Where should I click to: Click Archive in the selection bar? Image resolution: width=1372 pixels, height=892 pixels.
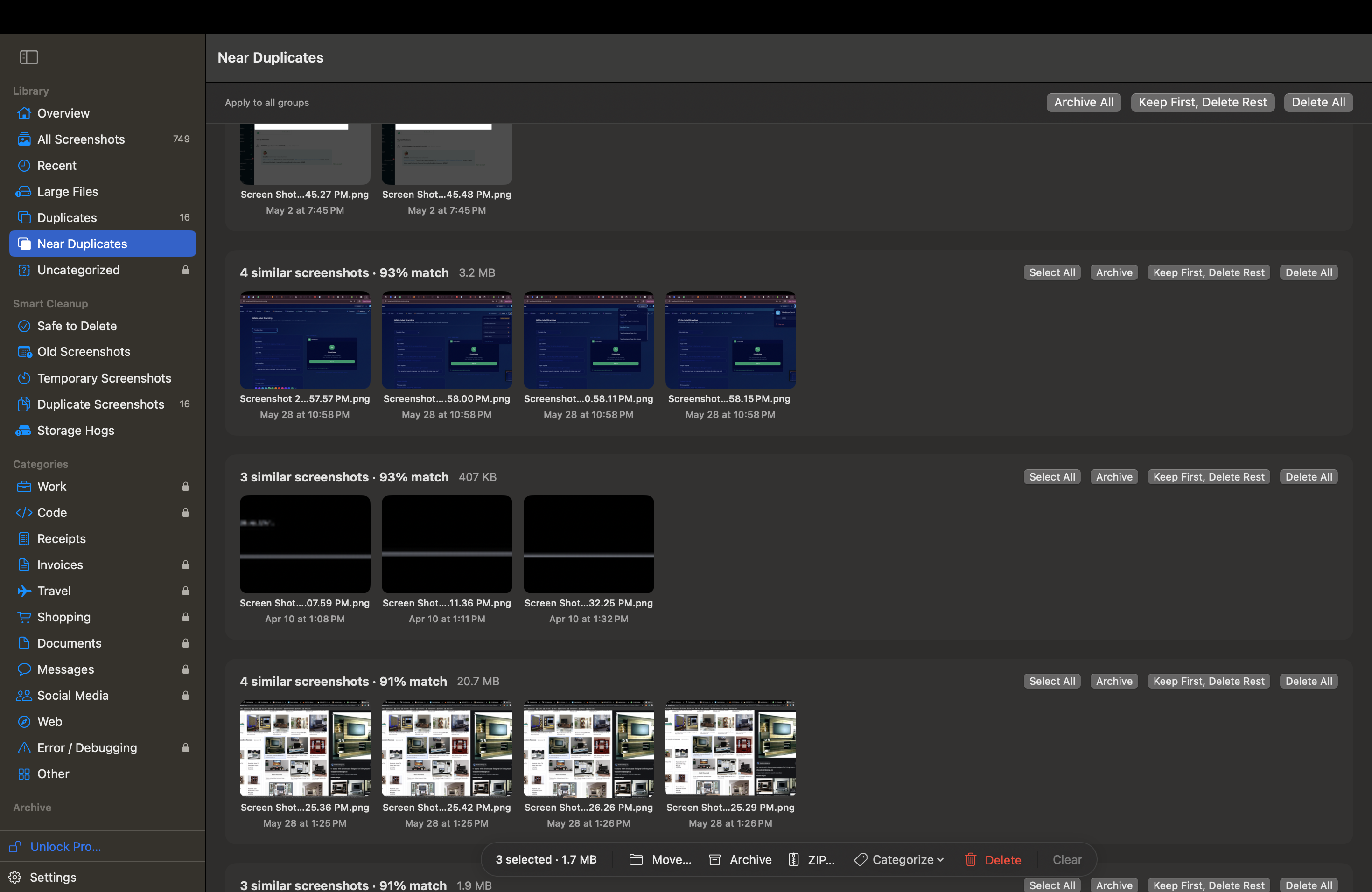point(740,859)
